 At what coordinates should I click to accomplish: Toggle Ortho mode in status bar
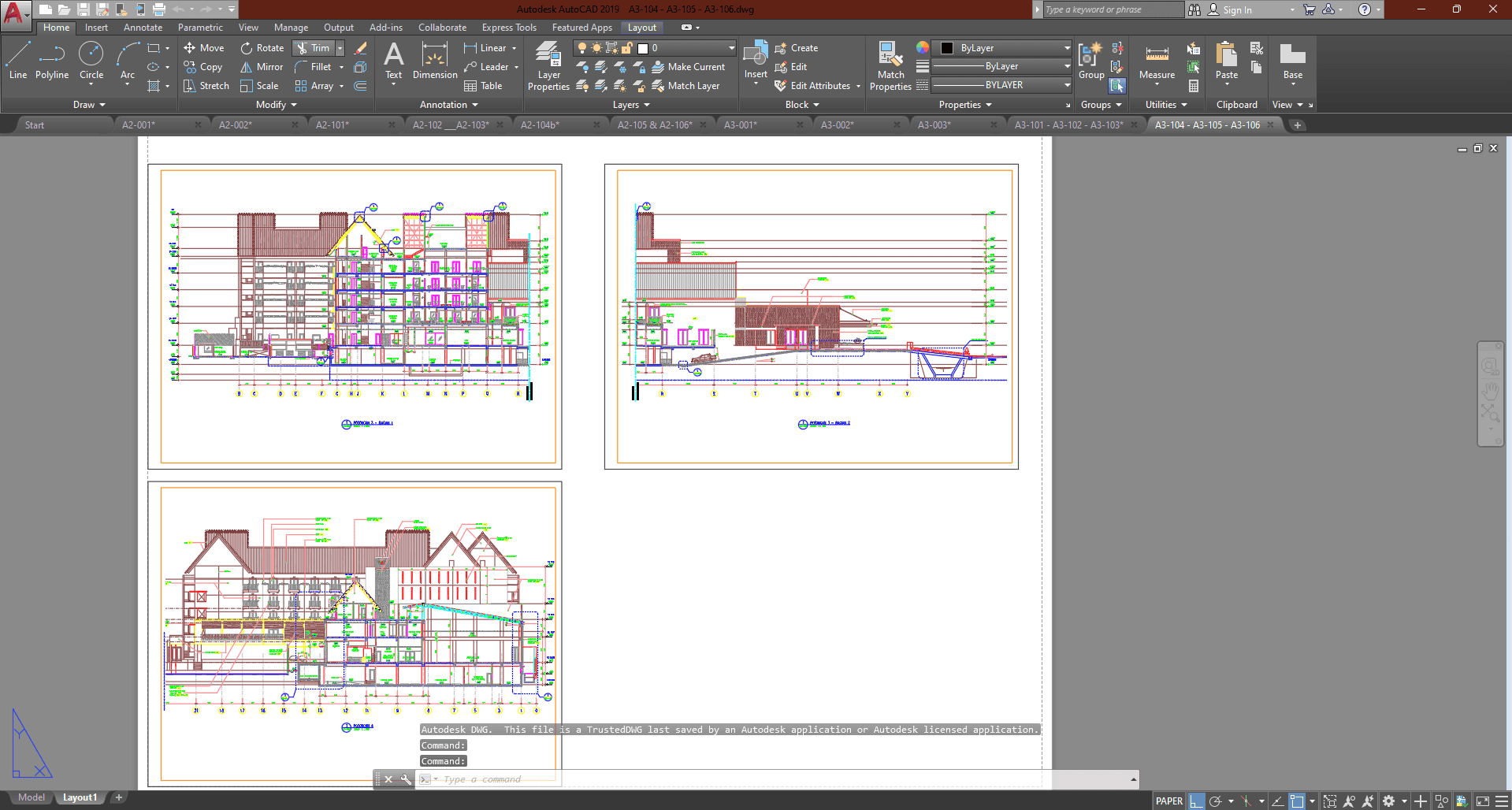pyautogui.click(x=1196, y=801)
